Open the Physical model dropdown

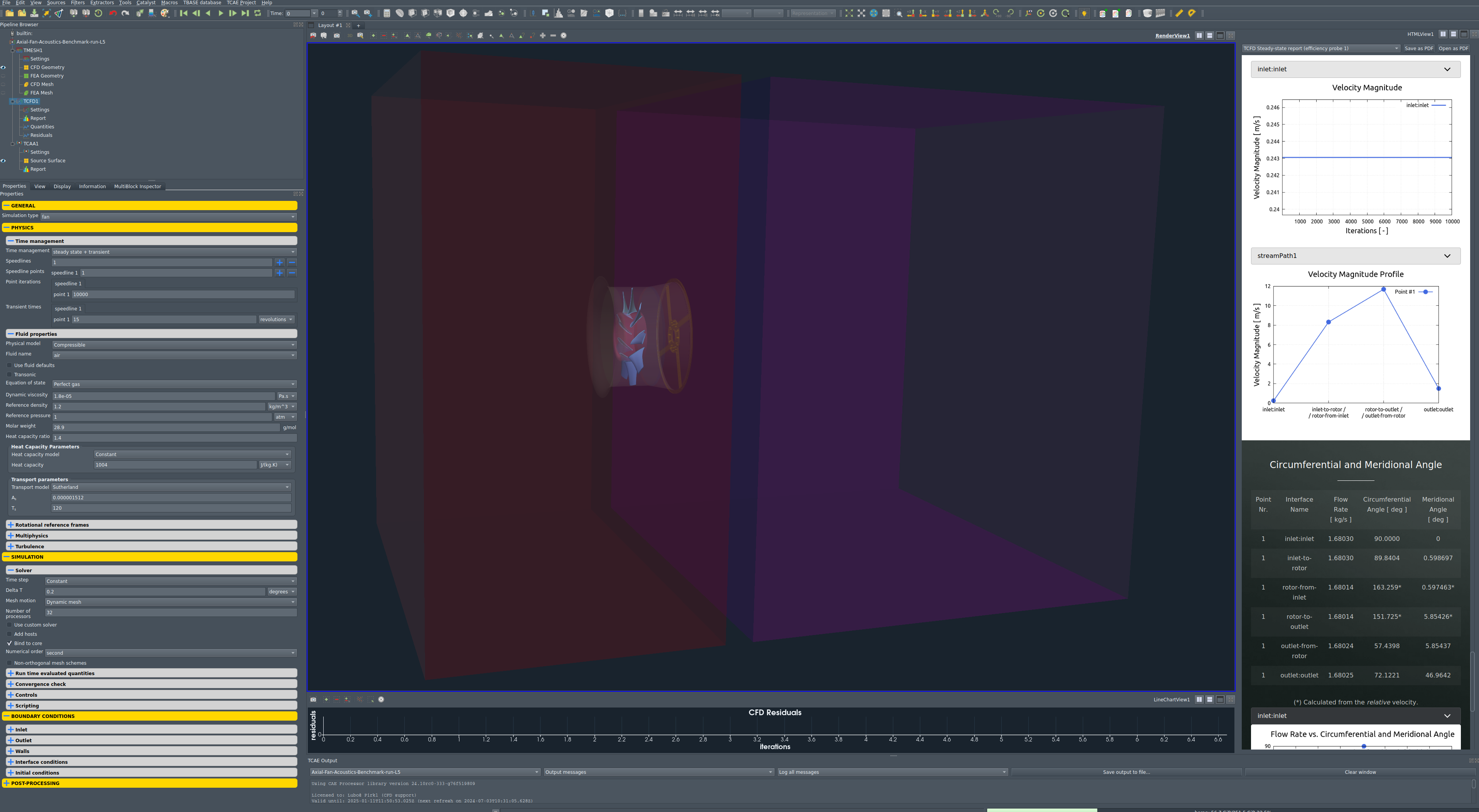(174, 345)
